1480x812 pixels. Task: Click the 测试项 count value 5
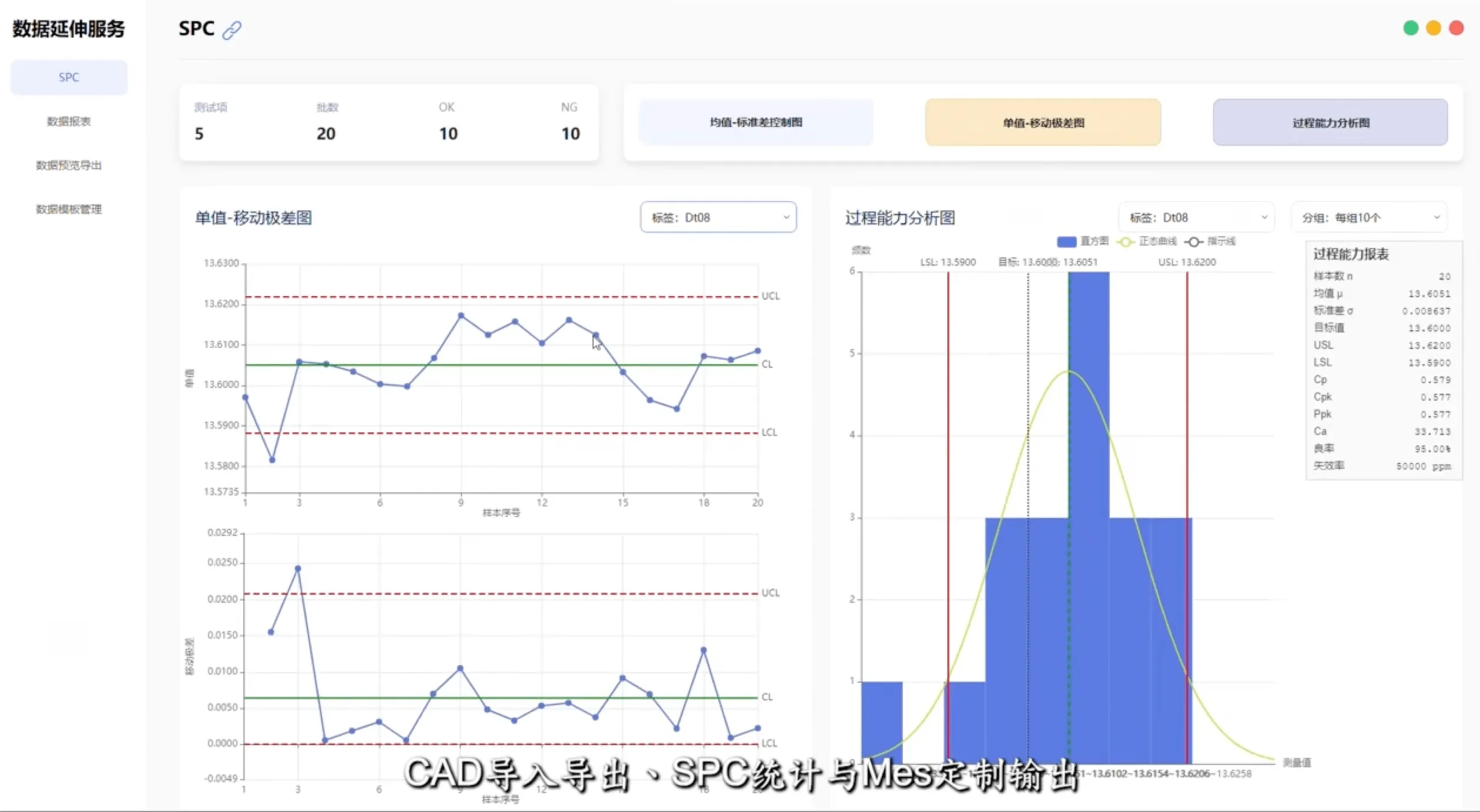tap(199, 134)
